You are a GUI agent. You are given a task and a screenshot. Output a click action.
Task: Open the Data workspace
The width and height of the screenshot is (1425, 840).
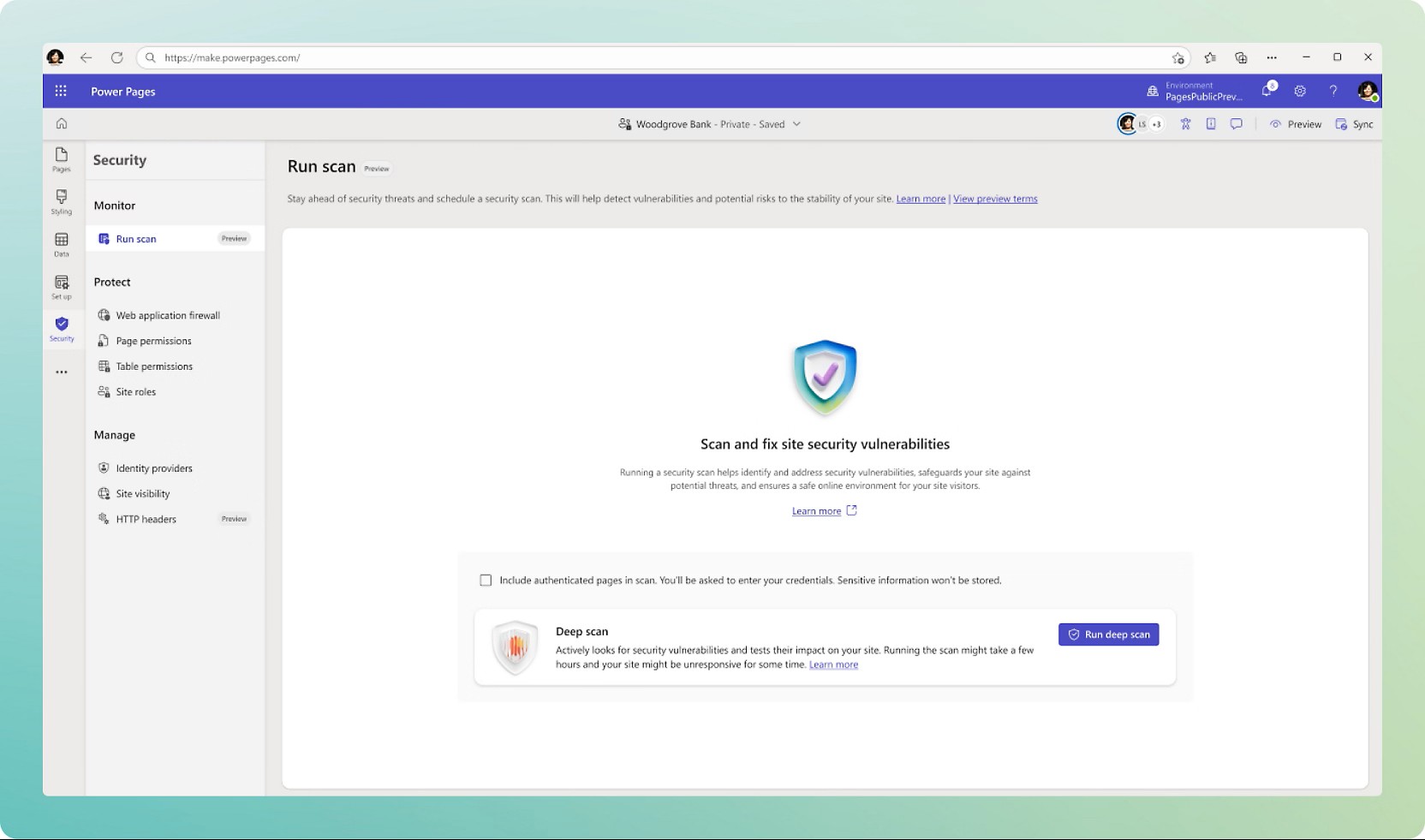61,246
